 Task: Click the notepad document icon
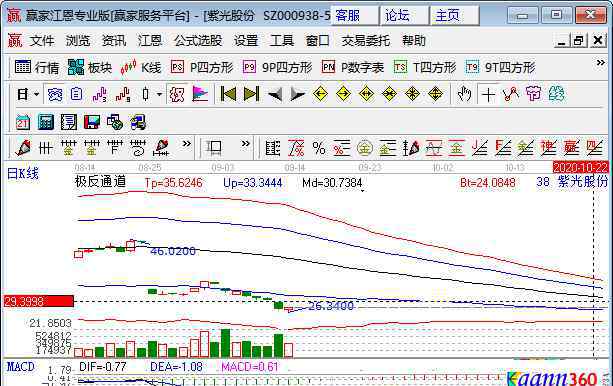[x=69, y=122]
